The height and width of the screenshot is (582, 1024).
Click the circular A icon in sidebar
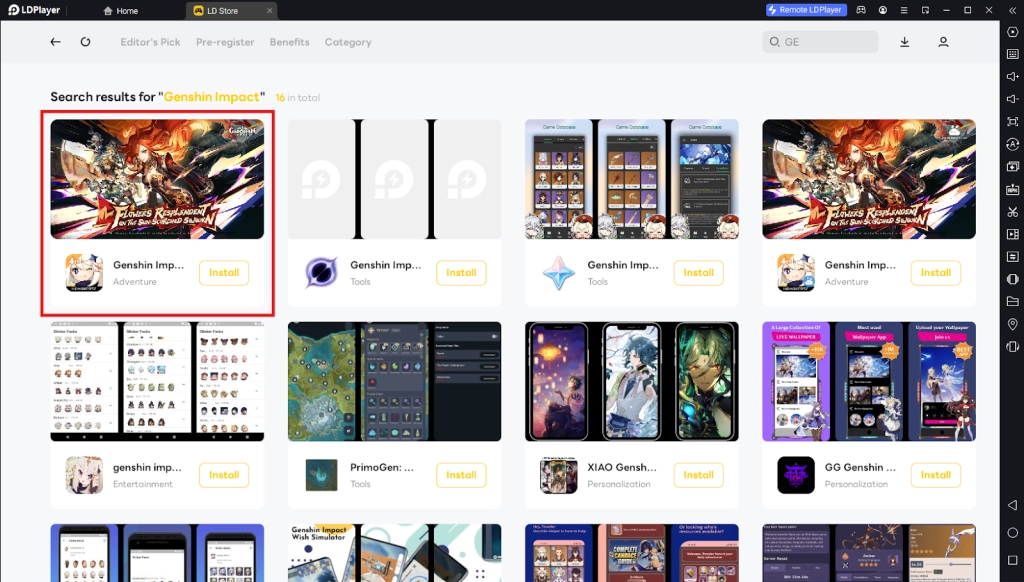(1012, 144)
